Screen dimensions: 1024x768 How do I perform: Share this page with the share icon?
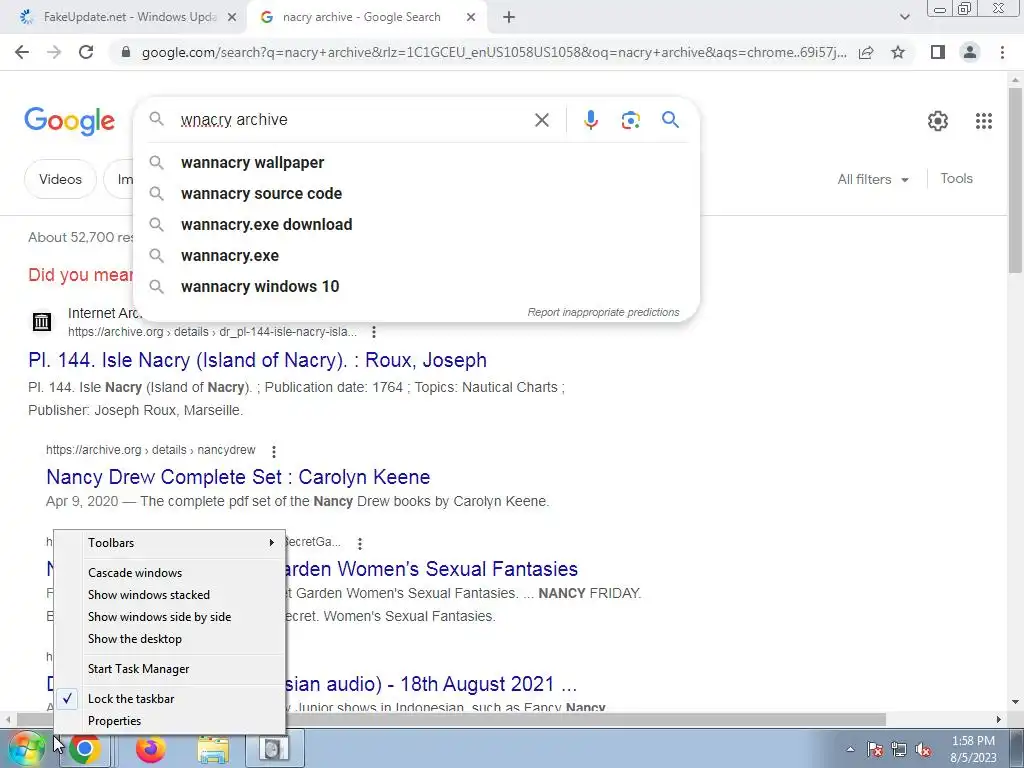point(866,52)
